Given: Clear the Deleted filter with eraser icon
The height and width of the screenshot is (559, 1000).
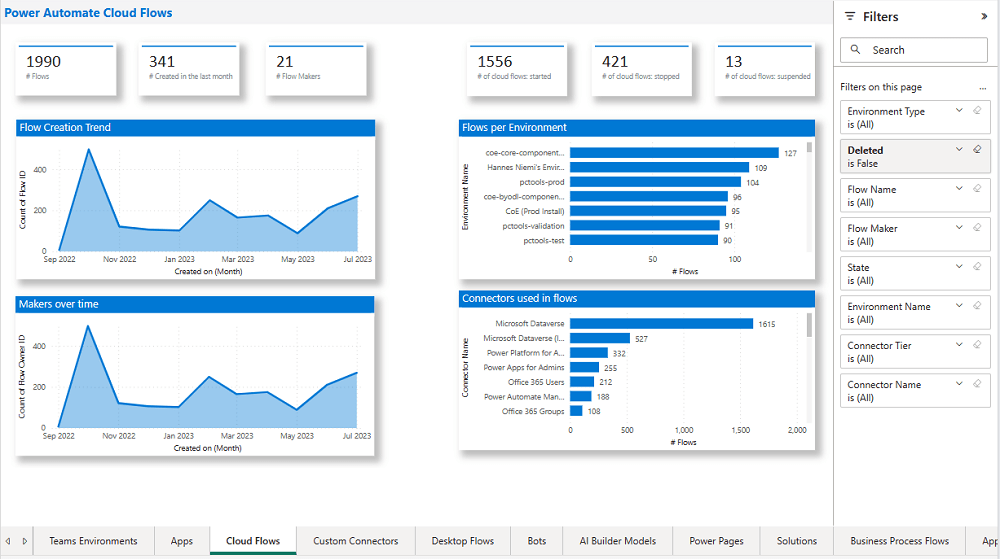Looking at the screenshot, I should point(977,149).
